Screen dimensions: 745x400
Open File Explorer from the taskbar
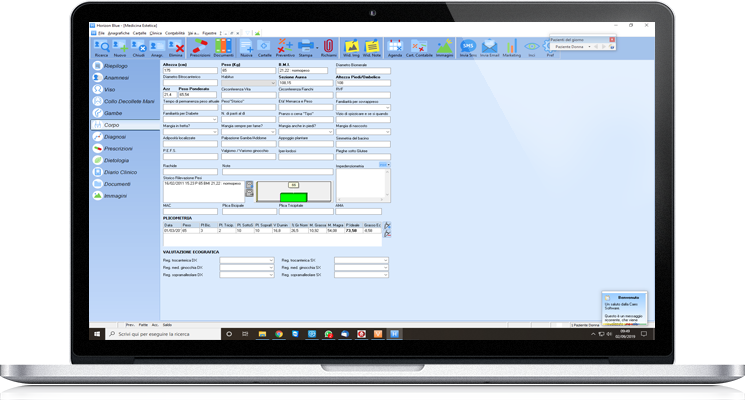tap(262, 334)
